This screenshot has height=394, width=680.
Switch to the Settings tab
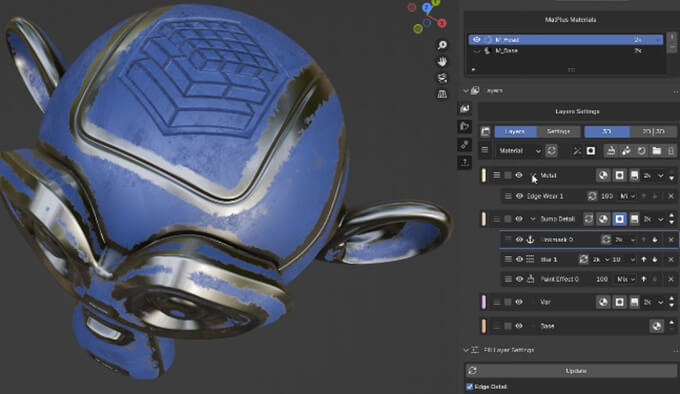[558, 131]
